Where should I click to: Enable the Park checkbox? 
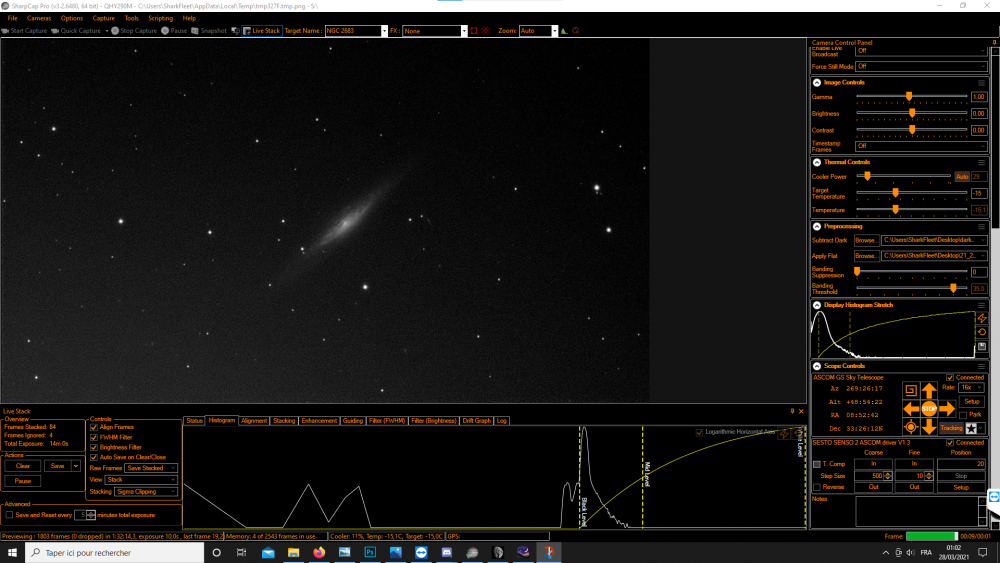pos(963,415)
